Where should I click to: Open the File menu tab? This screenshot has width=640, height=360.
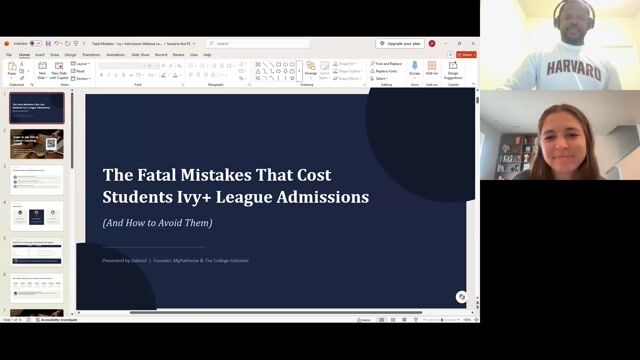click(9, 55)
